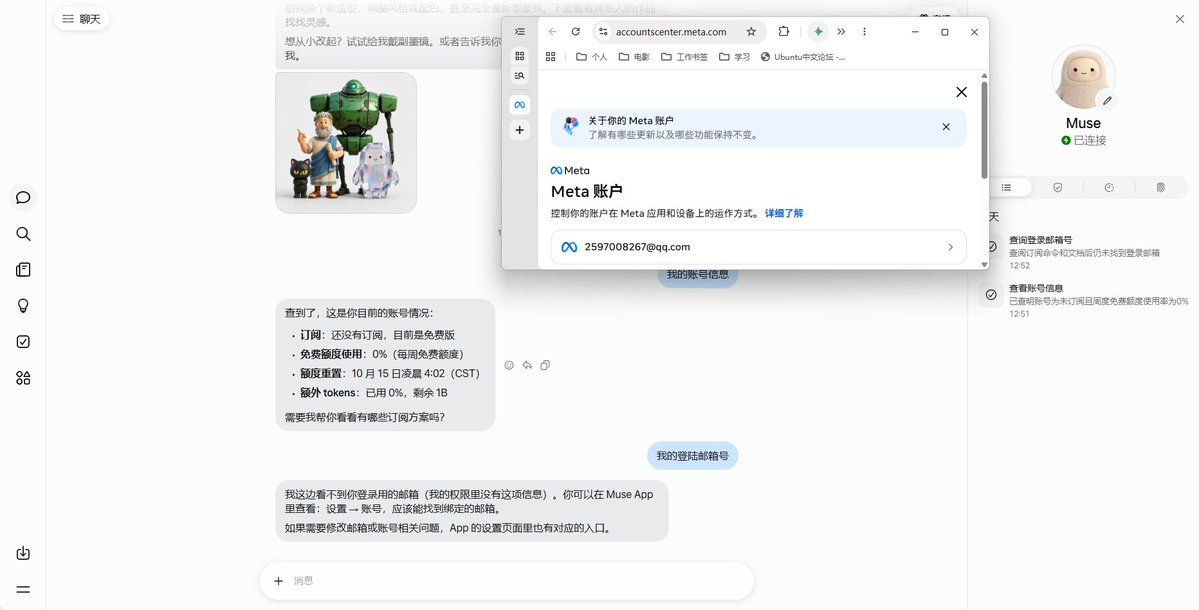This screenshot has width=1199, height=610.
Task: Switch to the list tab in the Muse panel
Action: 1006,187
